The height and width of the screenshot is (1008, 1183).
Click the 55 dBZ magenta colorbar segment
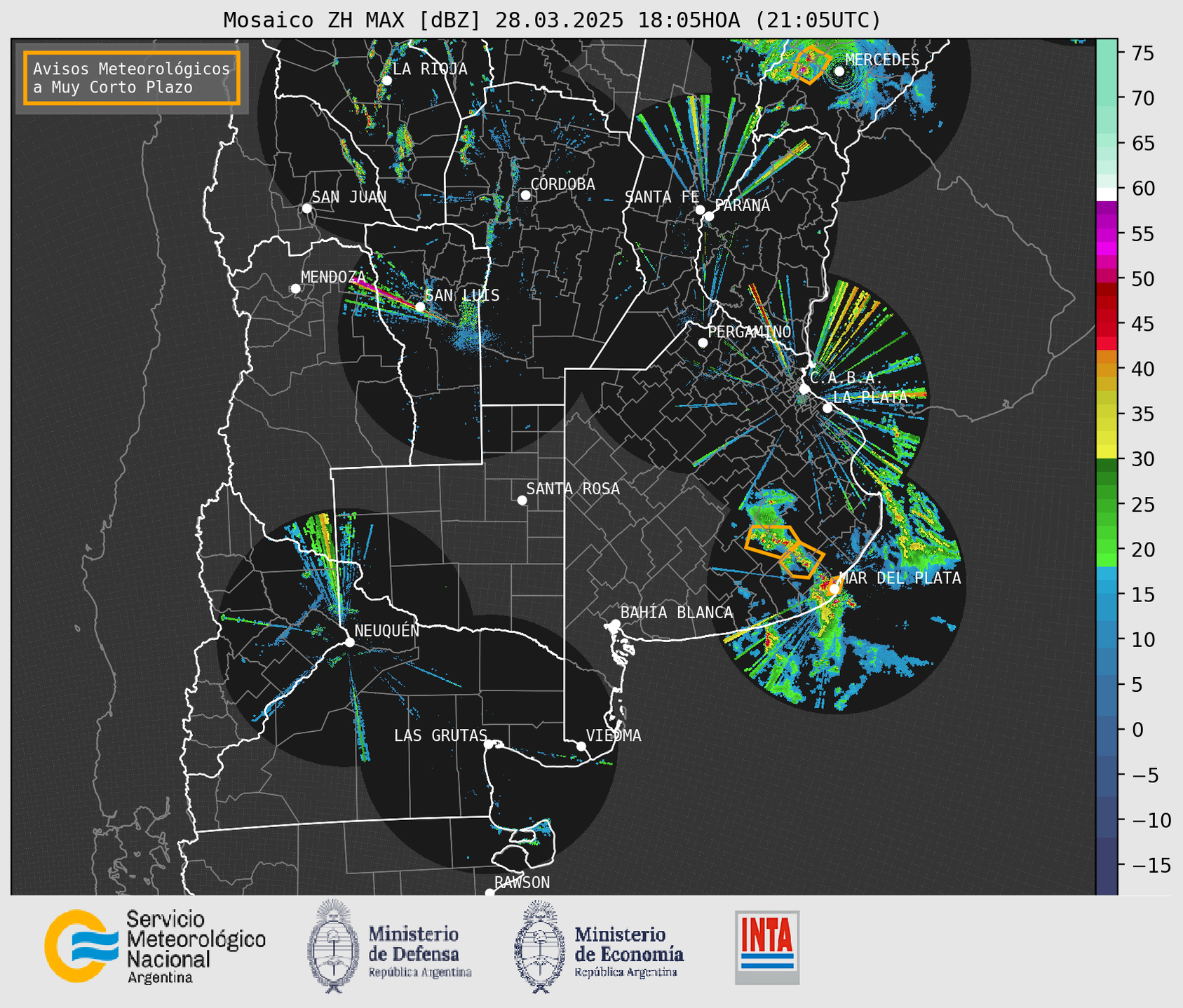[x=1107, y=233]
